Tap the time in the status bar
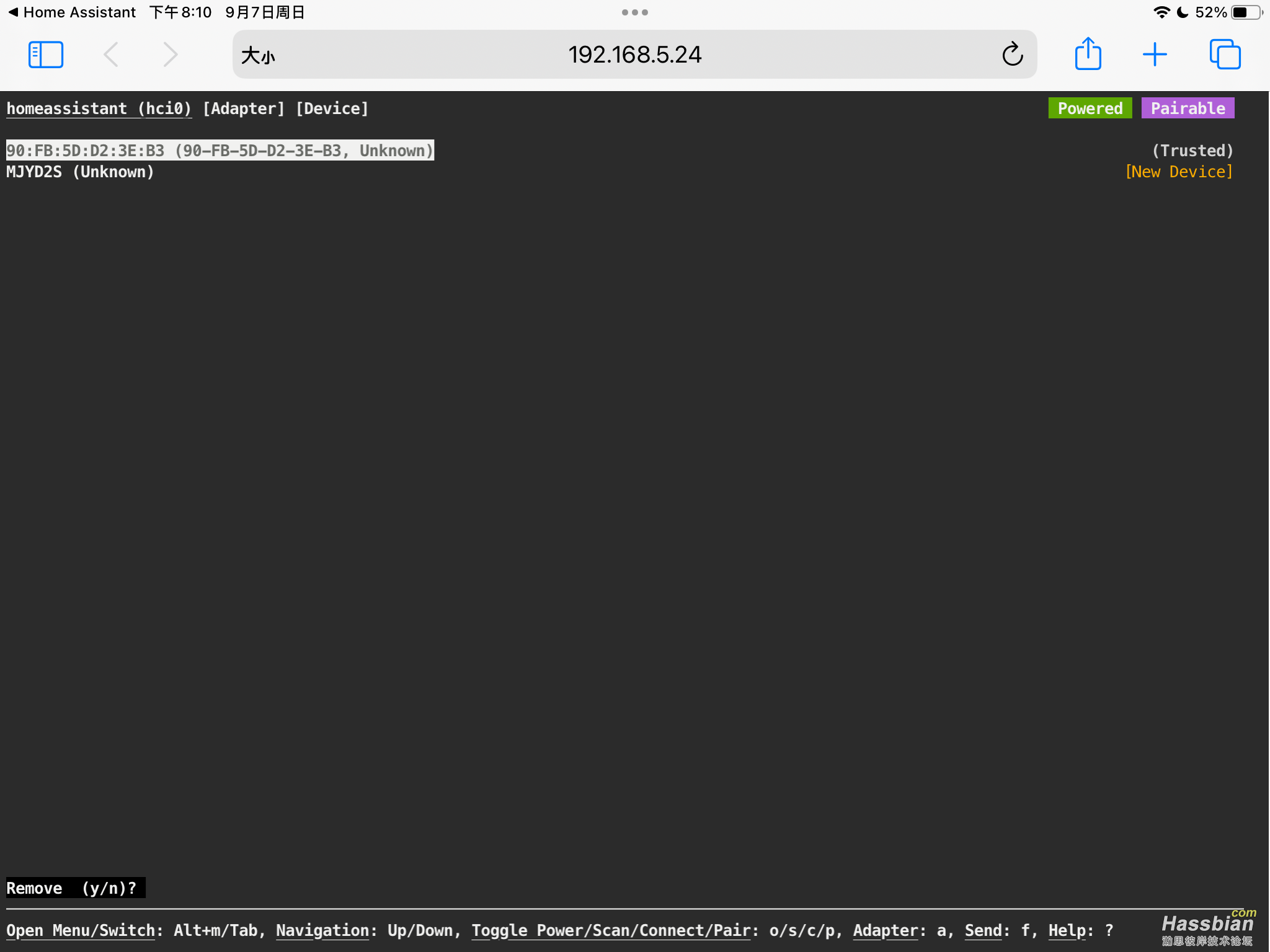1270x952 pixels. click(x=180, y=12)
